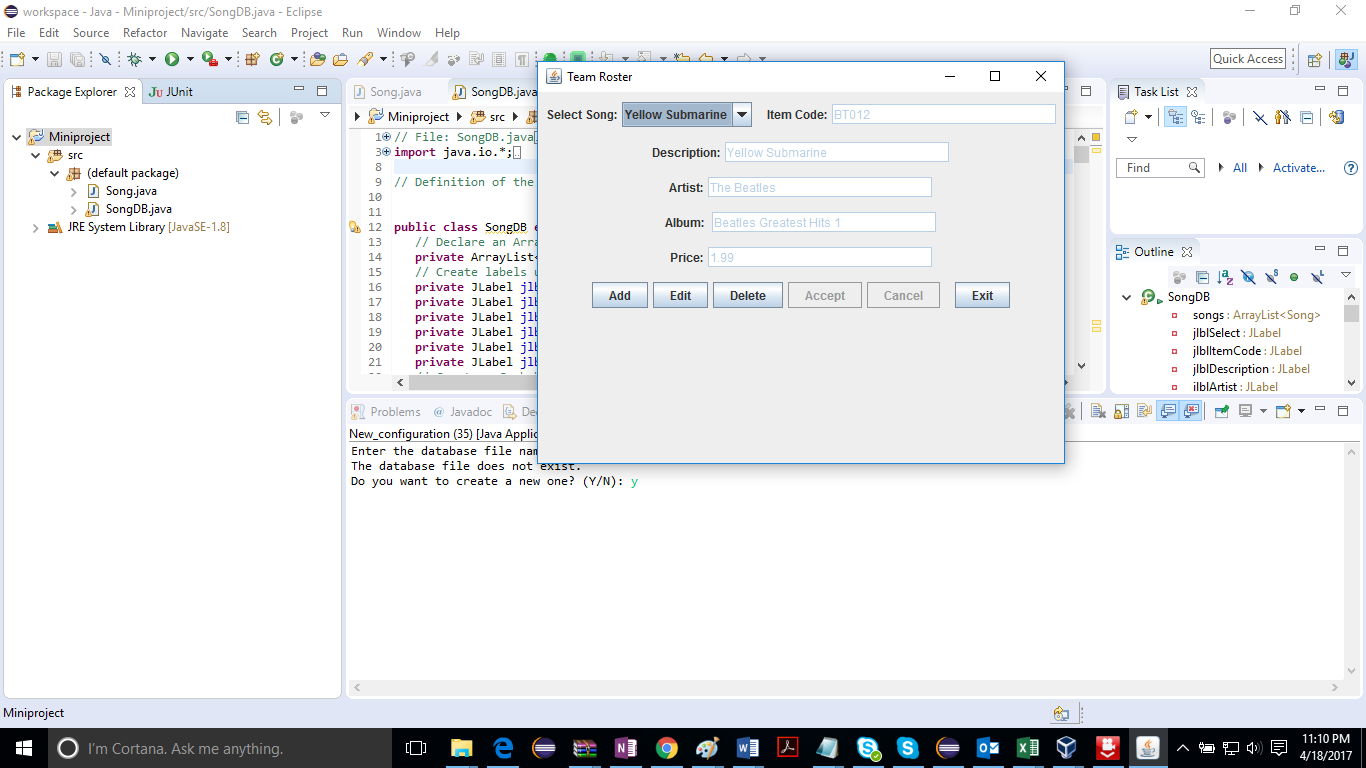Collapse the SongDB class in the Outline
This screenshot has width=1366, height=768.
click(x=1127, y=297)
